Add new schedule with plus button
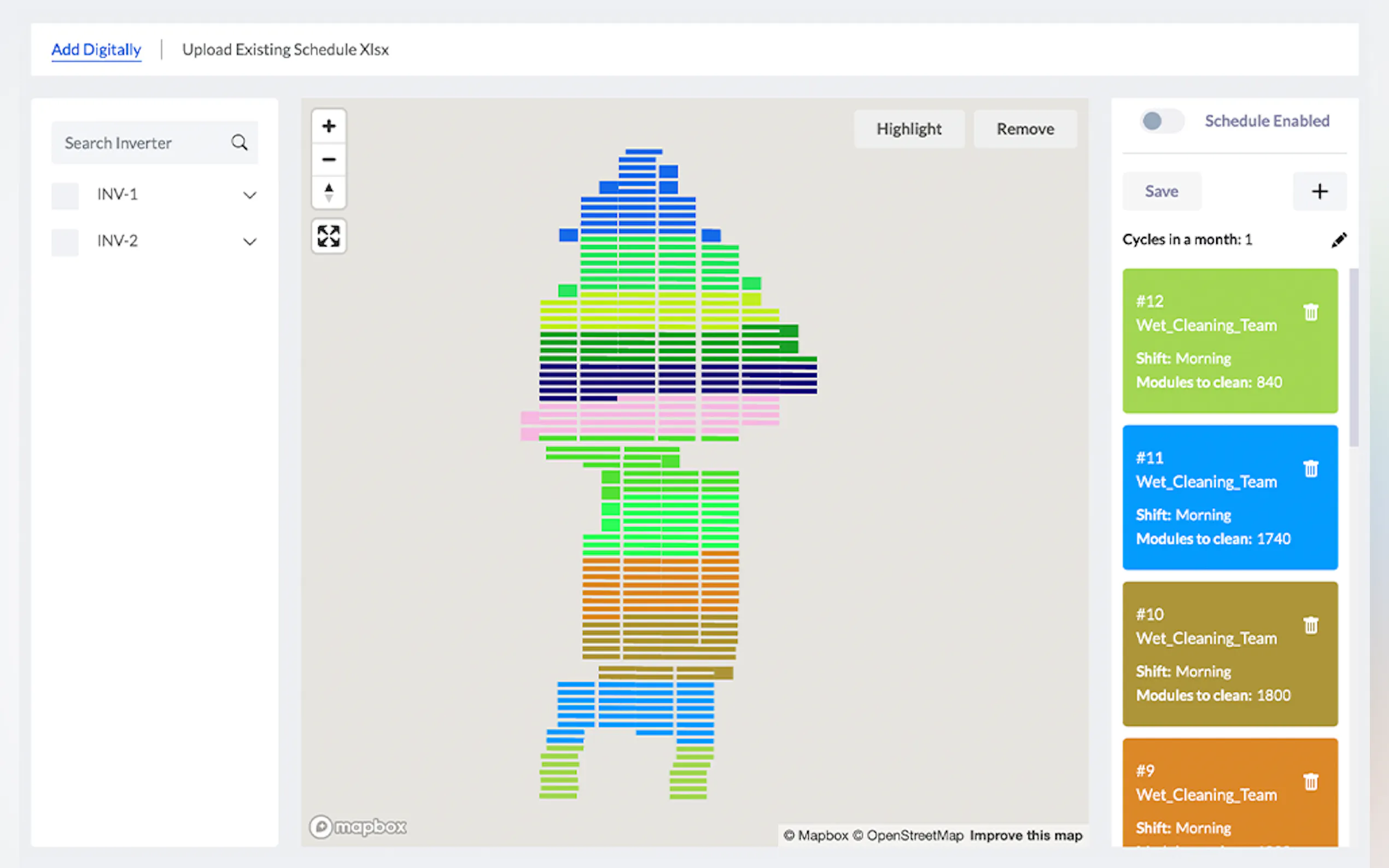1389x868 pixels. [1320, 191]
